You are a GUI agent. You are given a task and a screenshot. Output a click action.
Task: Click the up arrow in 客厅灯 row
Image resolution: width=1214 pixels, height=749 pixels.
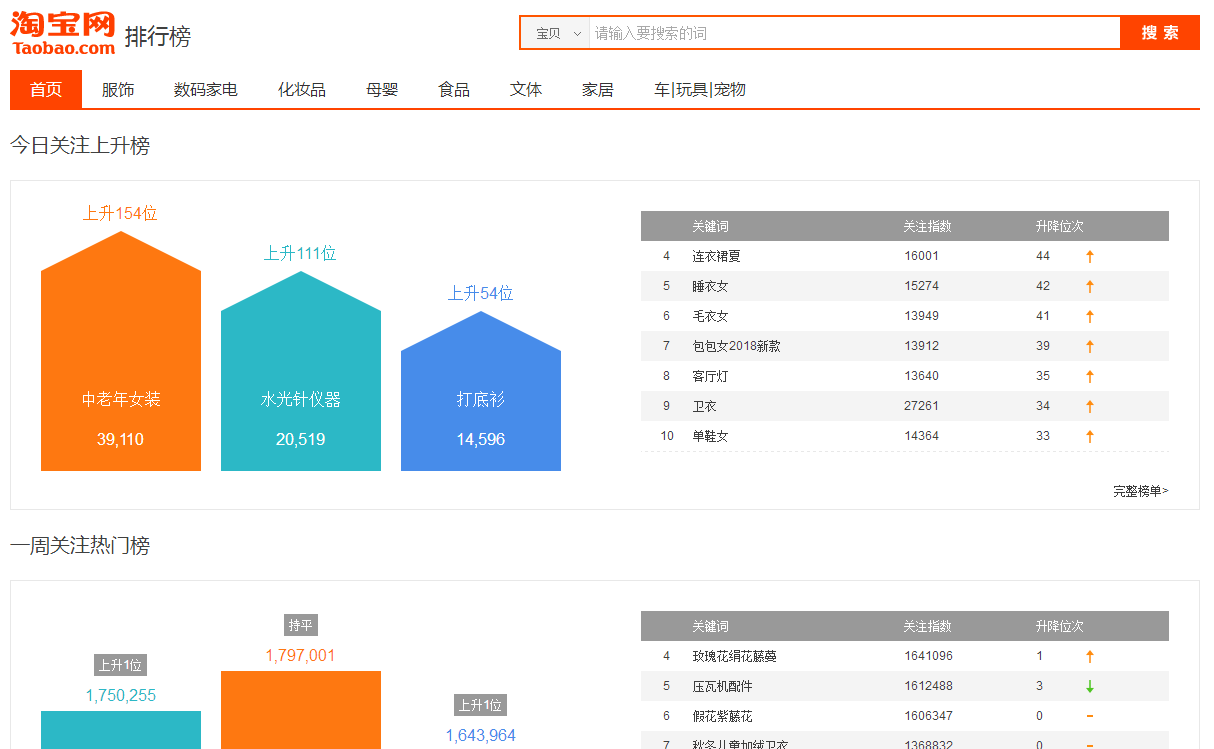(1090, 376)
